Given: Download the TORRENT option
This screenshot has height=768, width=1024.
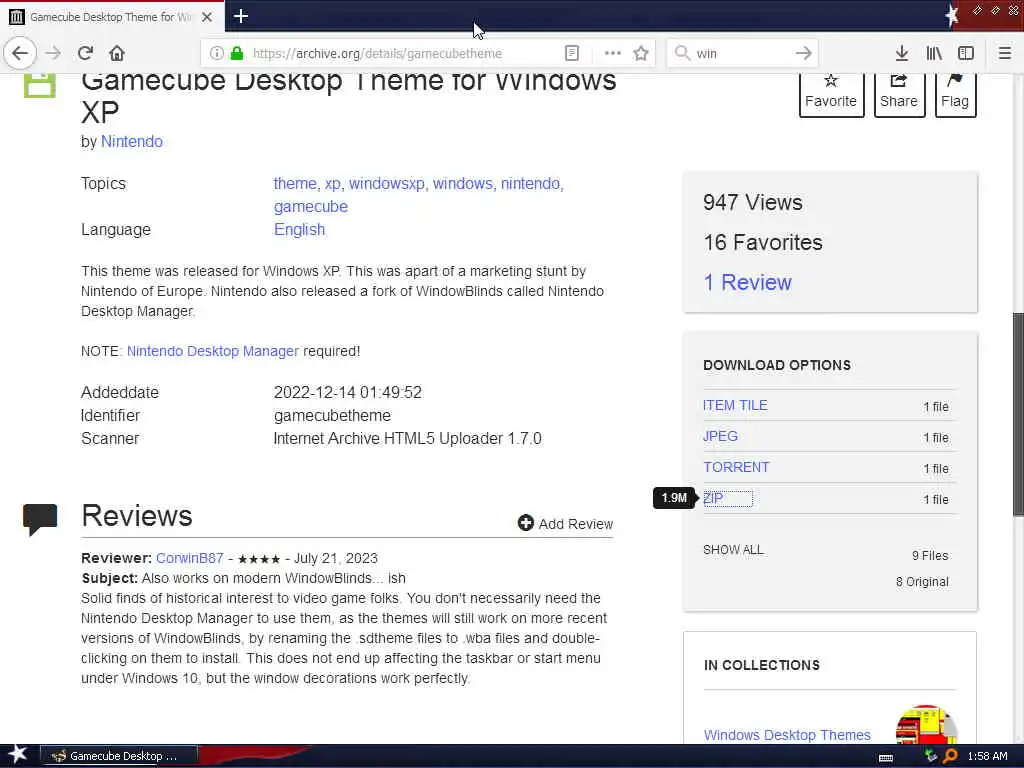Looking at the screenshot, I should coord(736,468).
